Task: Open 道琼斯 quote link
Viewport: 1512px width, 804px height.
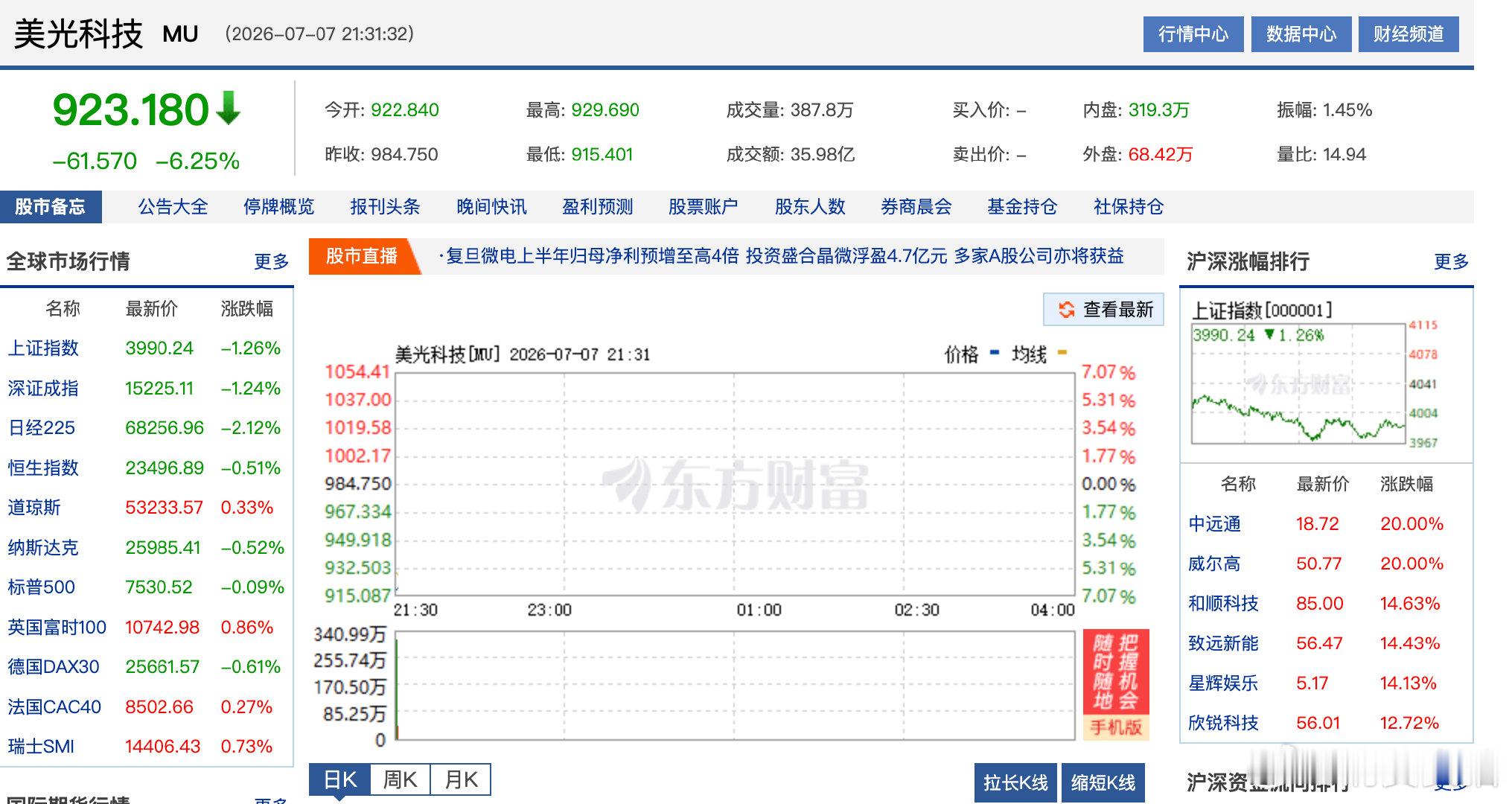Action: click(34, 508)
